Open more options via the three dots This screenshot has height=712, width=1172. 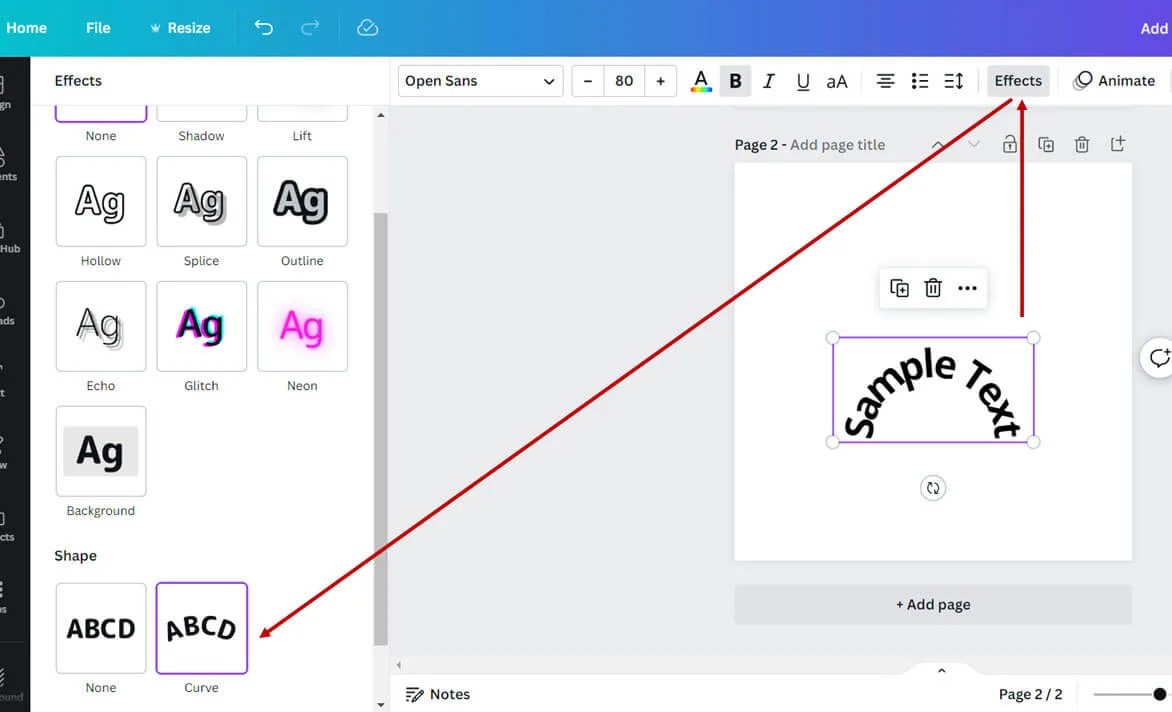pyautogui.click(x=967, y=287)
